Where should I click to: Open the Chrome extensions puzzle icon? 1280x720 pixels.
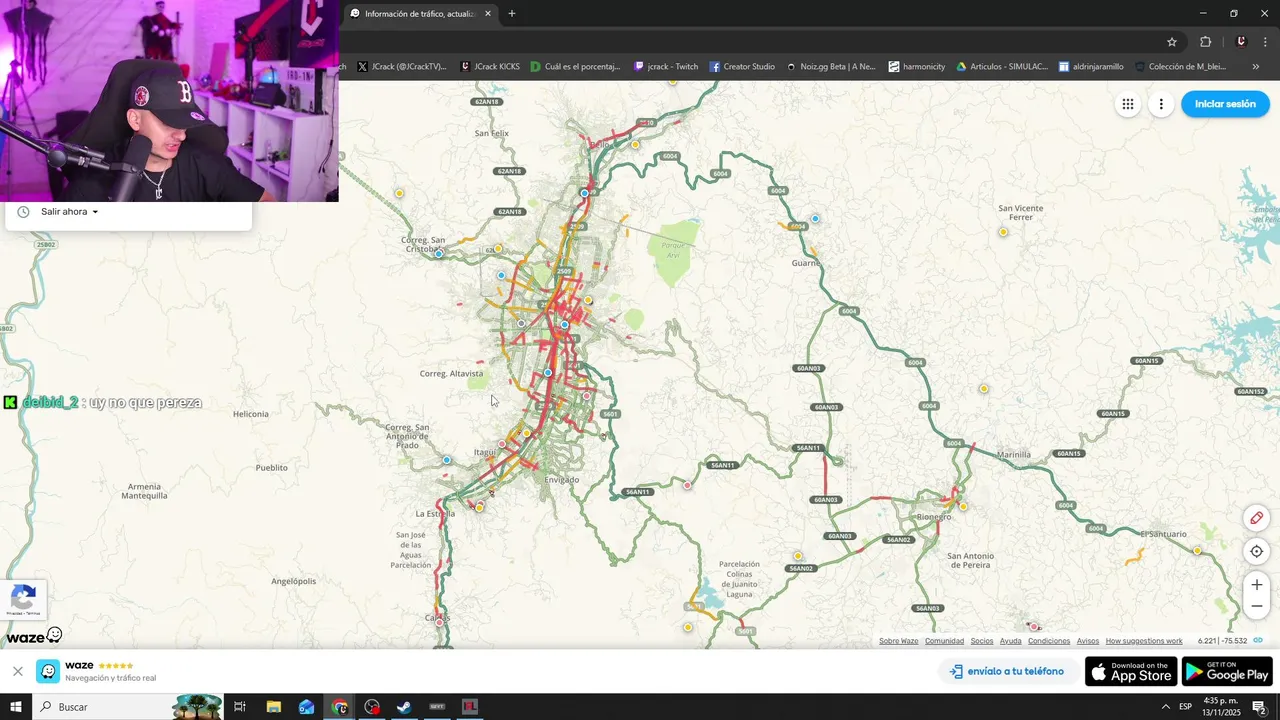pos(1205,42)
